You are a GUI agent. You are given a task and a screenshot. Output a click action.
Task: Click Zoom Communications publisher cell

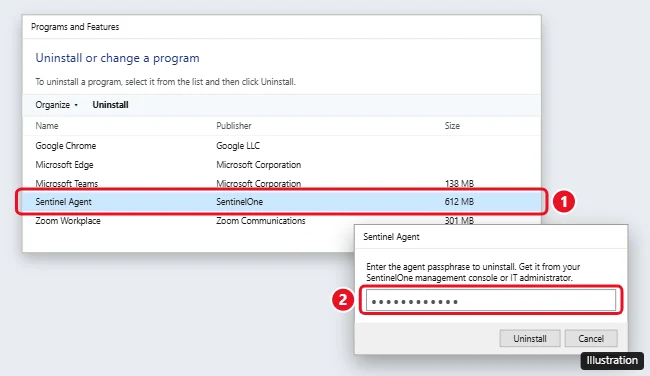tap(261, 221)
